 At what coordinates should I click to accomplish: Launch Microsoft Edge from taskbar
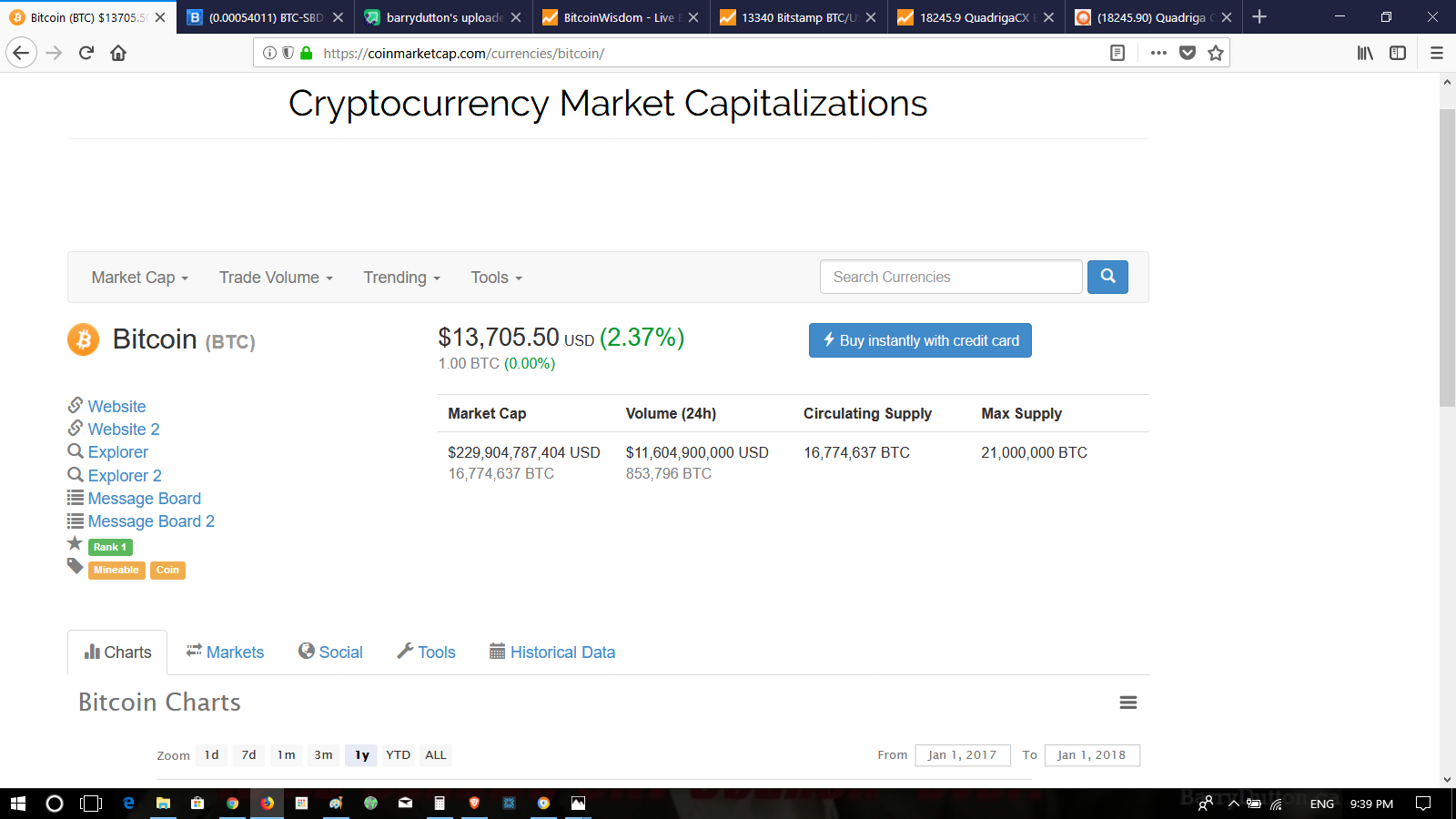click(x=128, y=804)
